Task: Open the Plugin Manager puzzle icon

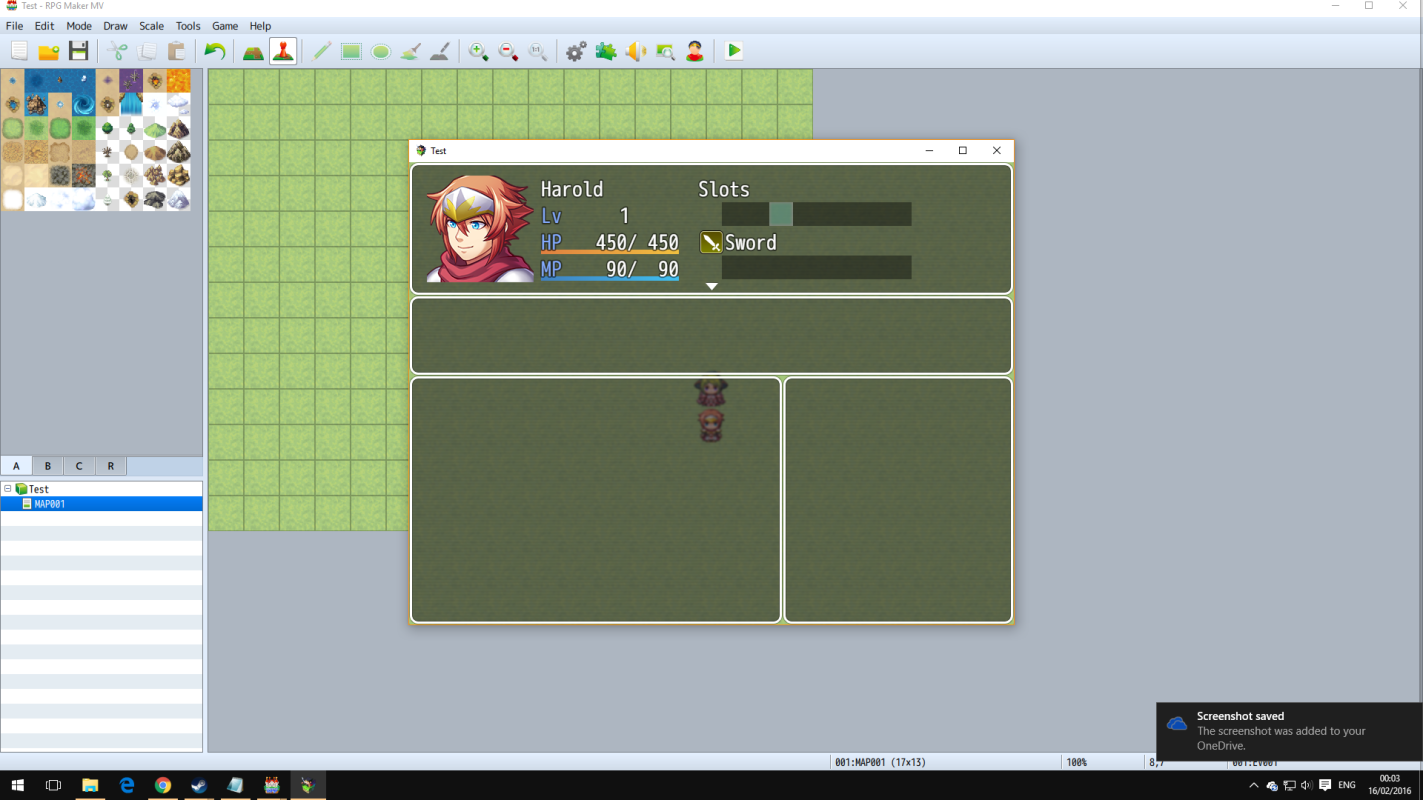Action: (x=606, y=51)
